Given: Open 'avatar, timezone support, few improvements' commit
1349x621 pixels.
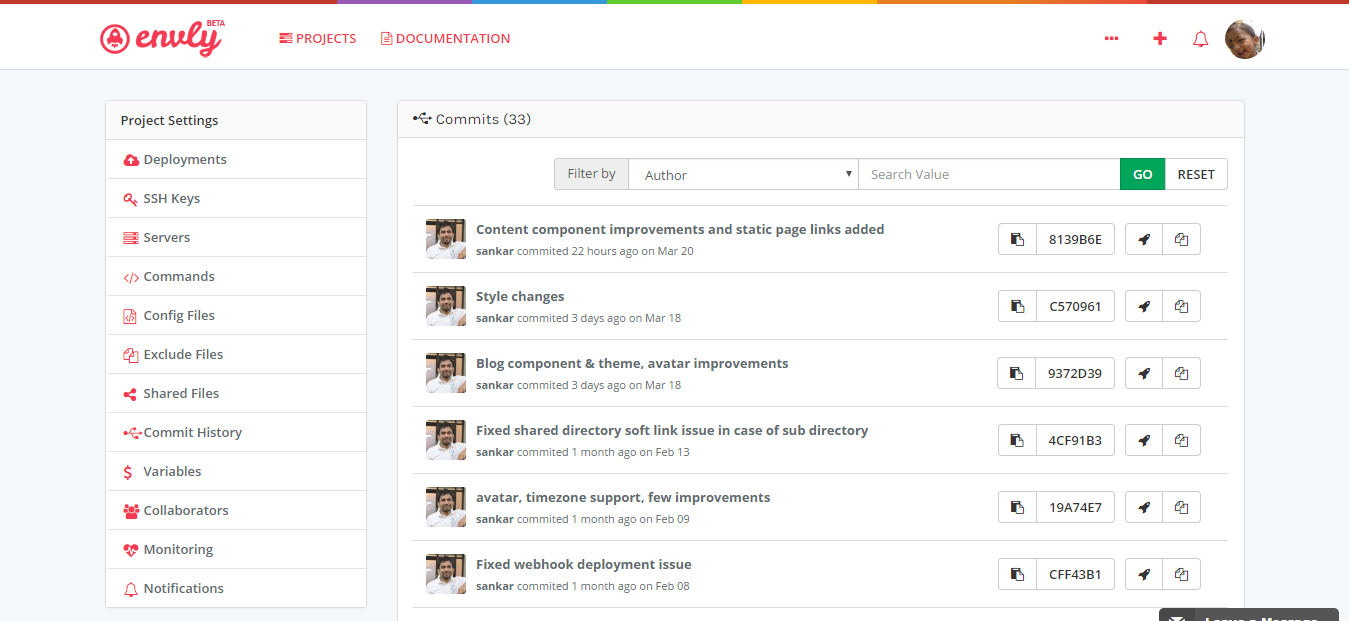Looking at the screenshot, I should [x=623, y=497].
